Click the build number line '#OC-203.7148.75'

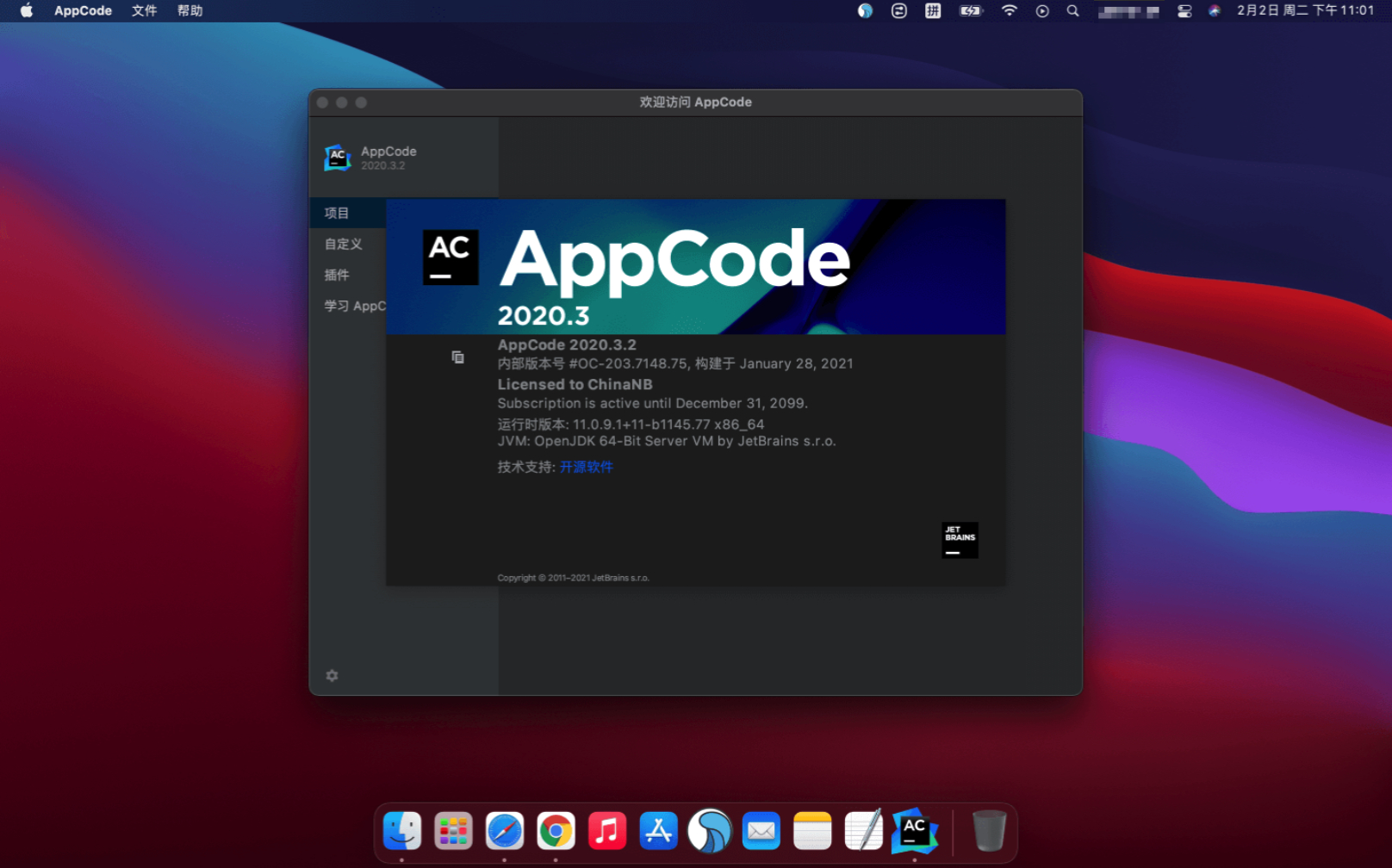[x=675, y=363]
